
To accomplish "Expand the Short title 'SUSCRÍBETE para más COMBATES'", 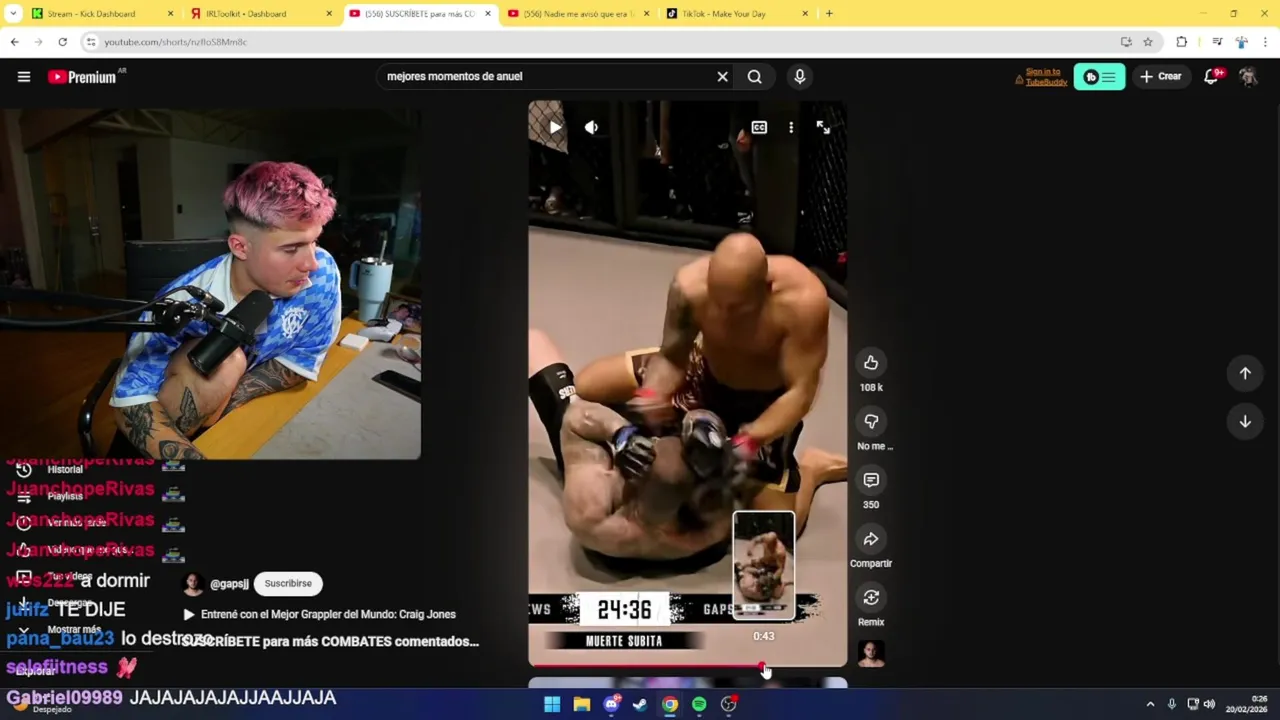I will (x=331, y=641).
